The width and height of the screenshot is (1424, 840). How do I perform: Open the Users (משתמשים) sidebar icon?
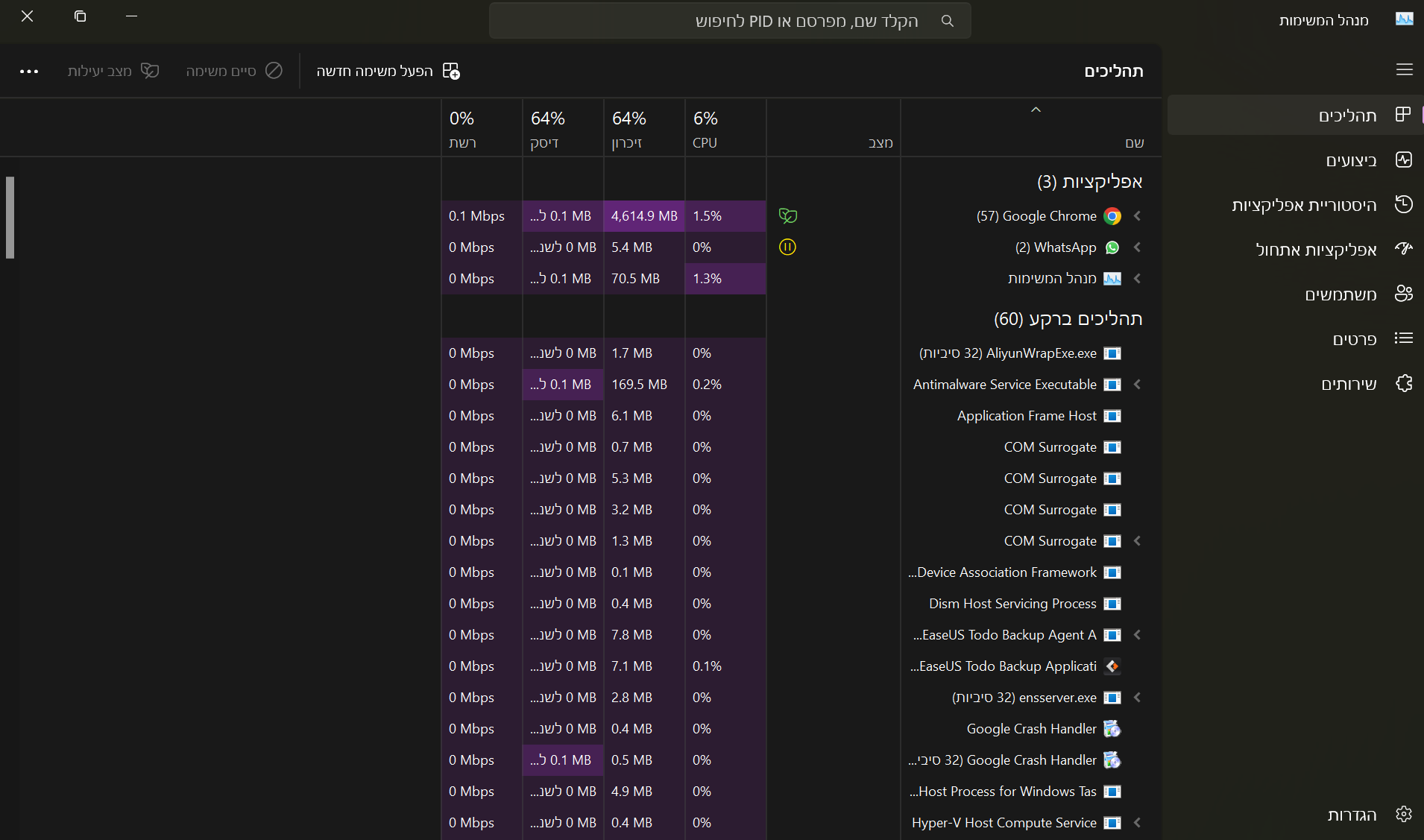(x=1404, y=294)
